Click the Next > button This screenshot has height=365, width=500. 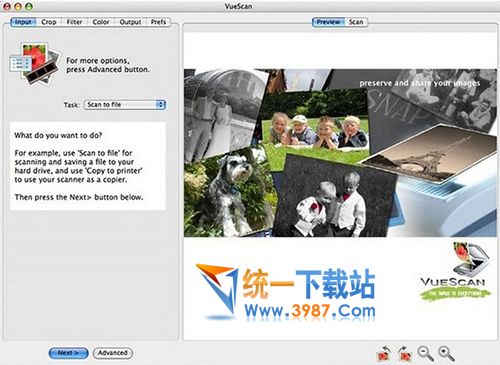tap(68, 353)
